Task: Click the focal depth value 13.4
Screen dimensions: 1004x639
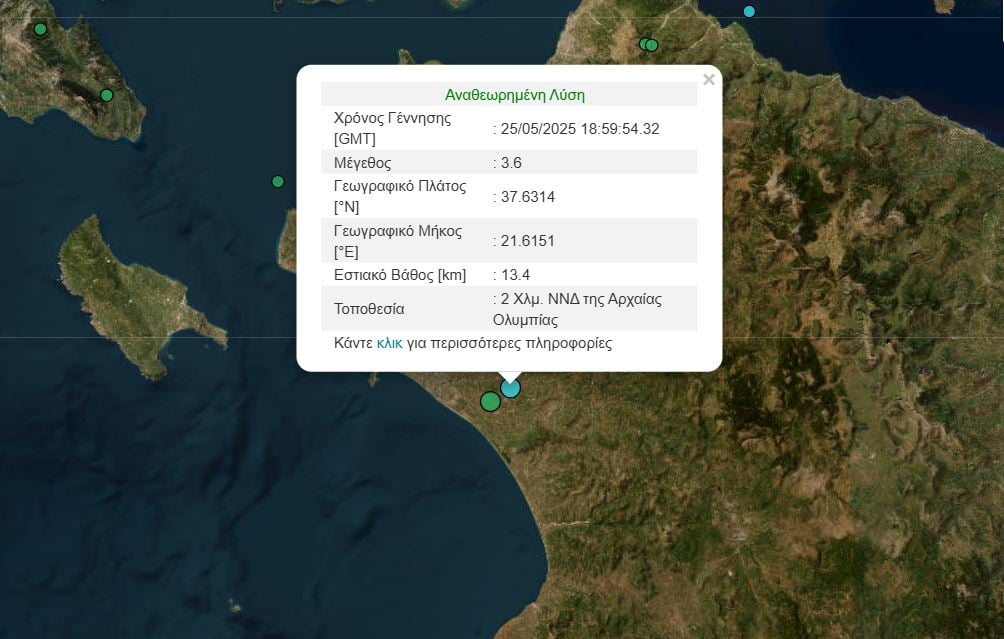Action: [515, 275]
